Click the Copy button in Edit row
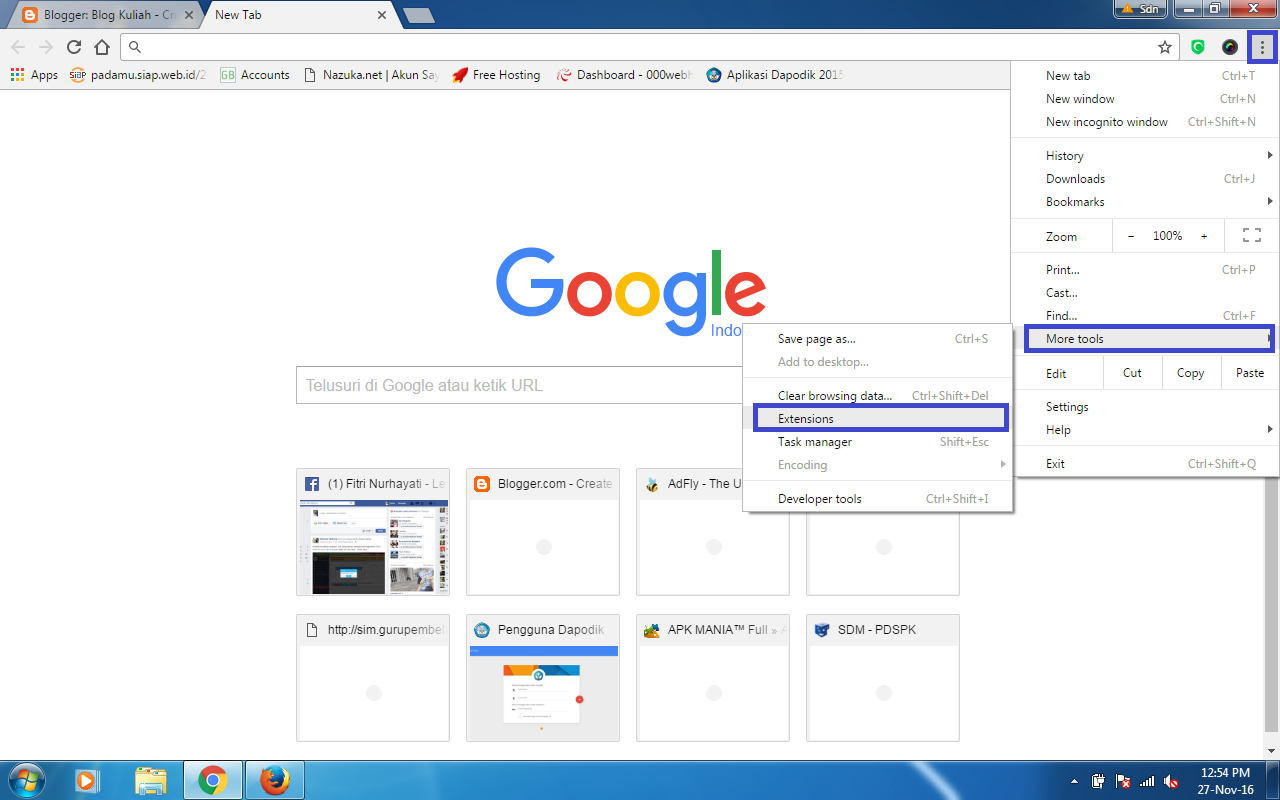Viewport: 1280px width, 800px height. pos(1190,373)
